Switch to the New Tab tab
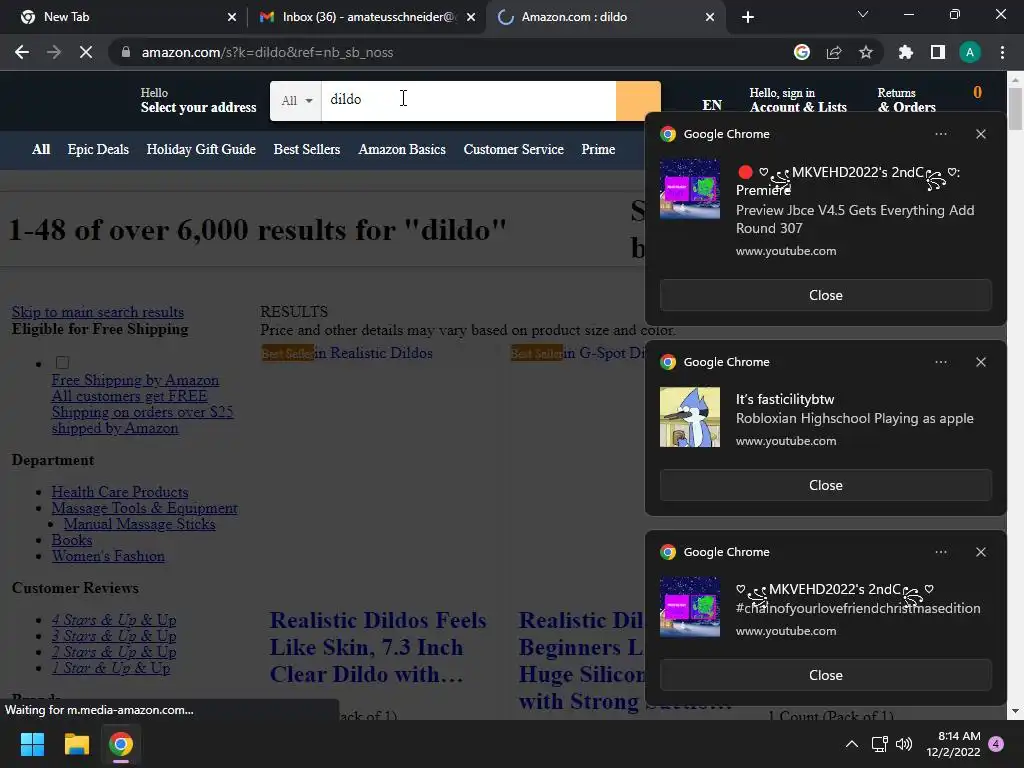The height and width of the screenshot is (768, 1024). [x=124, y=17]
